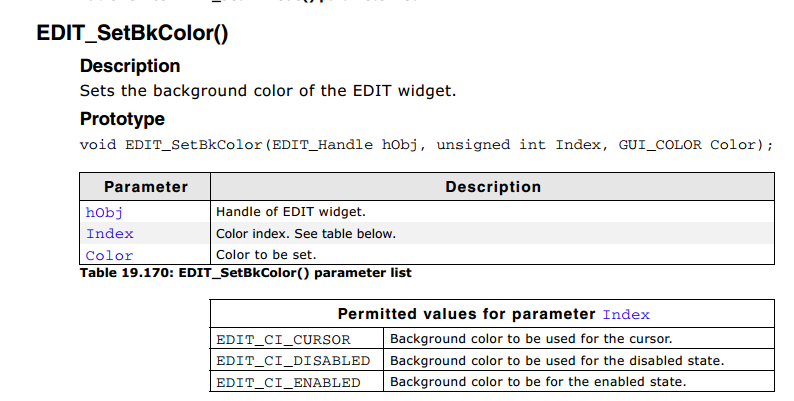The image size is (794, 401).
Task: Click 'Color index. See table below.' text
Action: [306, 234]
